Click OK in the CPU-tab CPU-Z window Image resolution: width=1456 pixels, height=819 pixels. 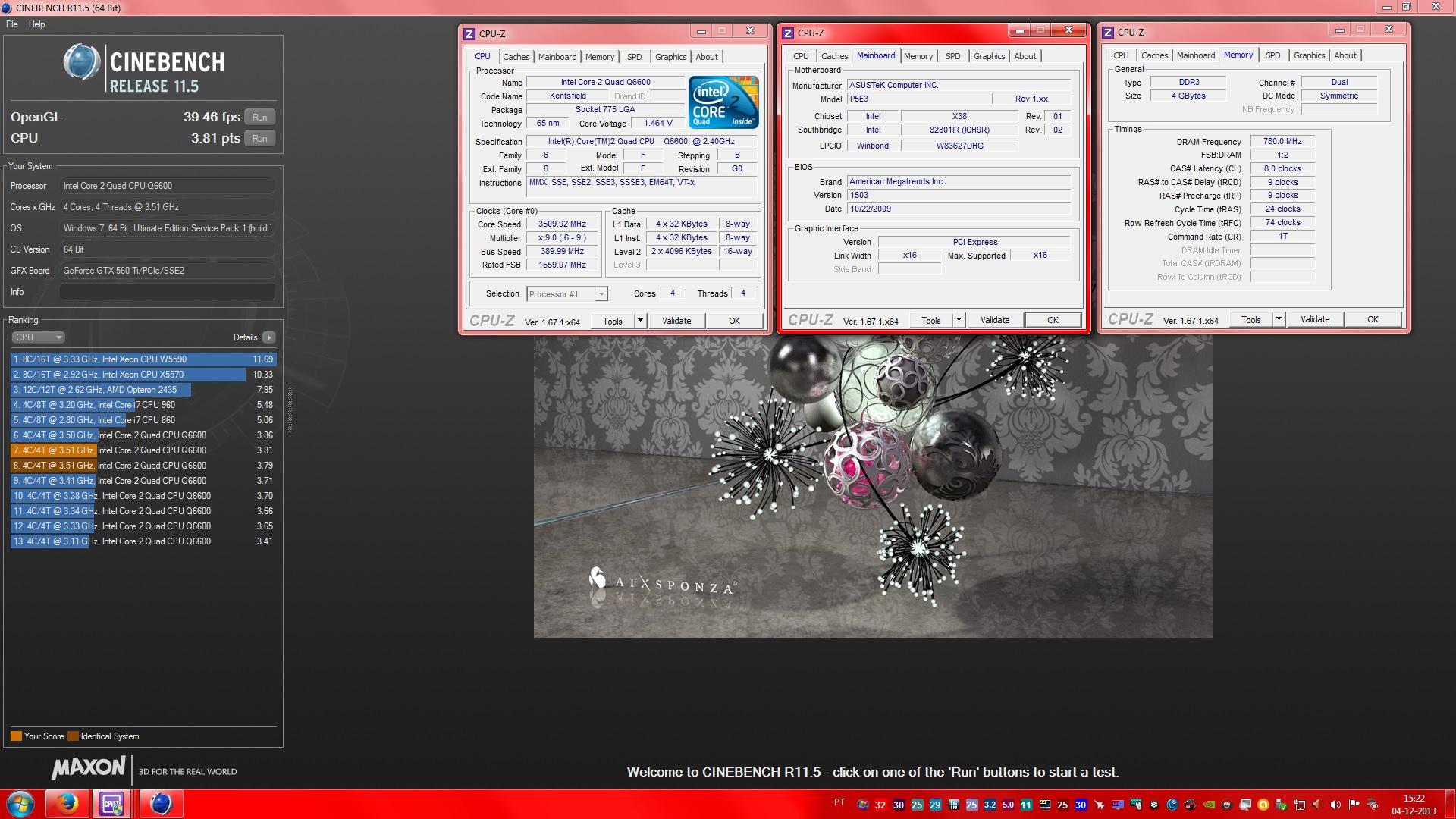pos(734,321)
